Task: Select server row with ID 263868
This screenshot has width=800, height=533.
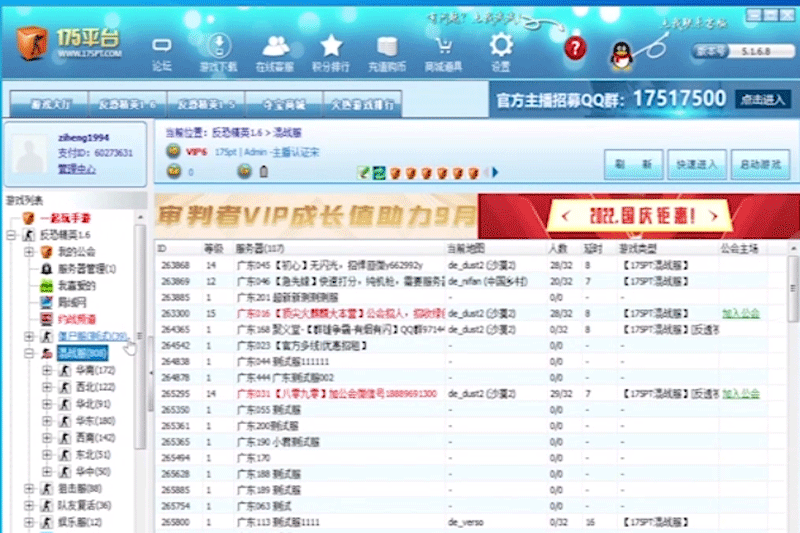Action: (x=472, y=265)
